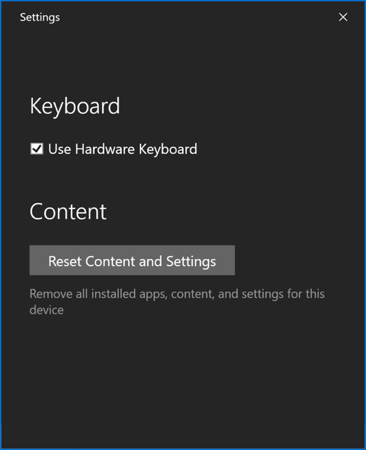Click 'Reset' word on the gray button

click(x=65, y=261)
